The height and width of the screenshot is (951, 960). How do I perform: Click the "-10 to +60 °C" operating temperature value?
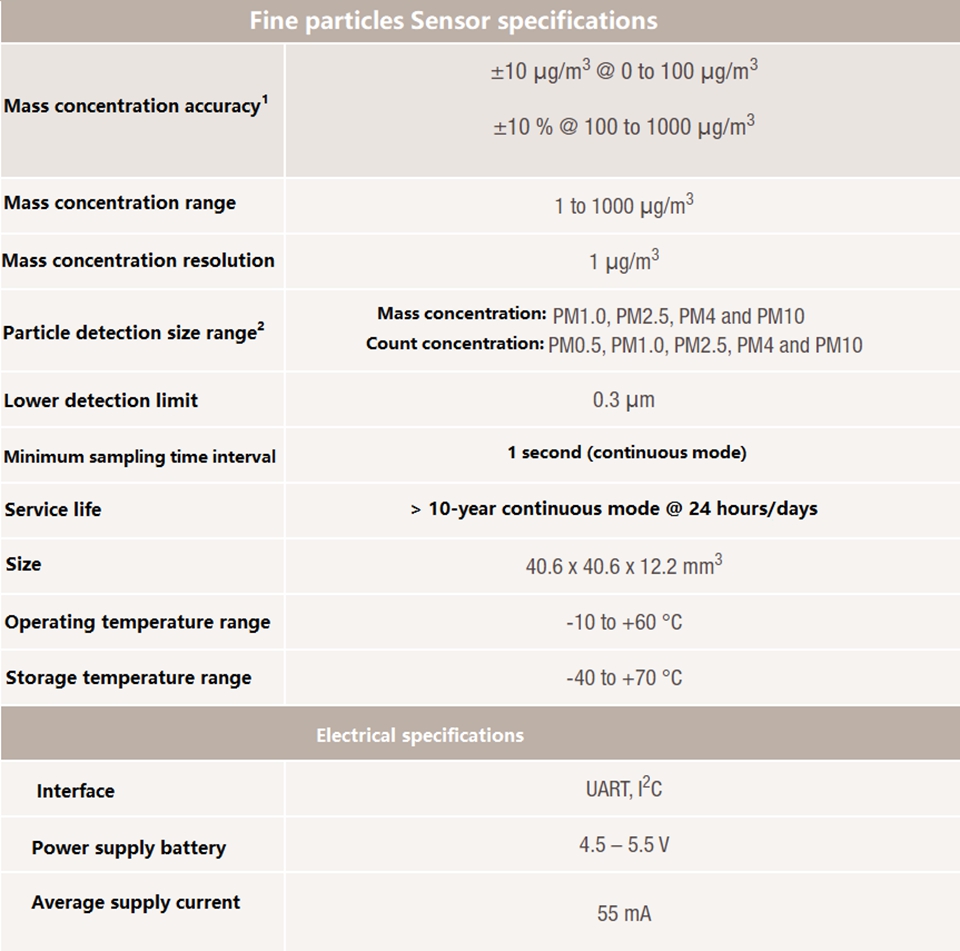[x=623, y=622]
